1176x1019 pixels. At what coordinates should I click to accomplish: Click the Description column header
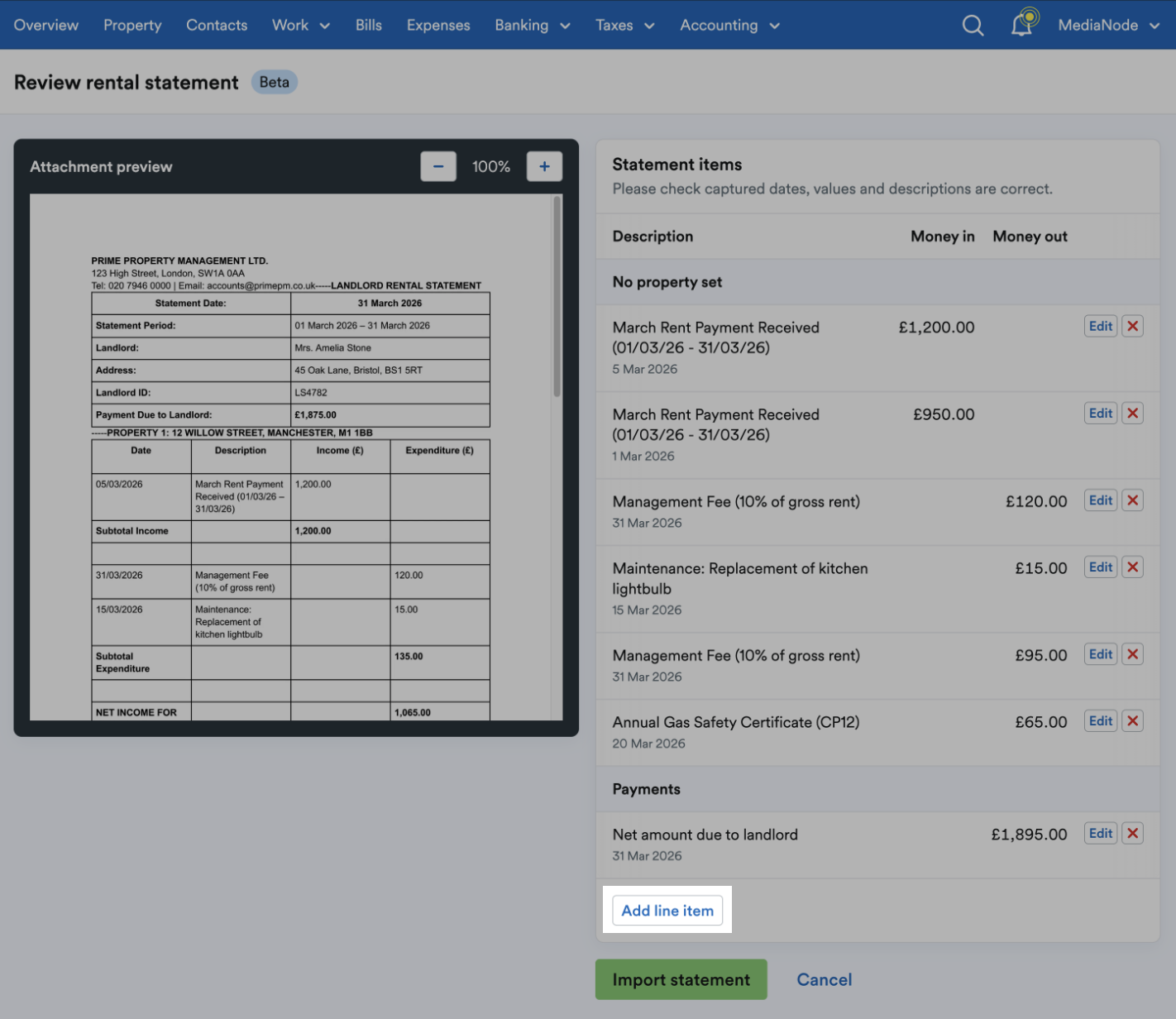tap(653, 237)
